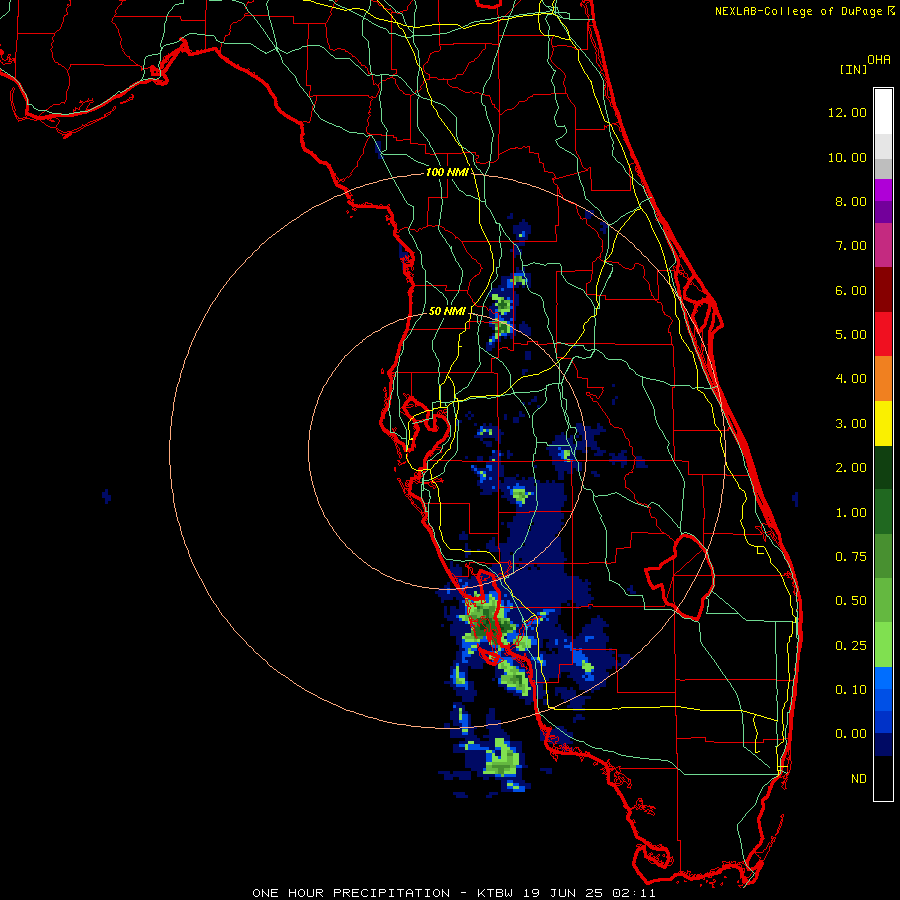Click the bright red swatch beside 5.00

[883, 334]
